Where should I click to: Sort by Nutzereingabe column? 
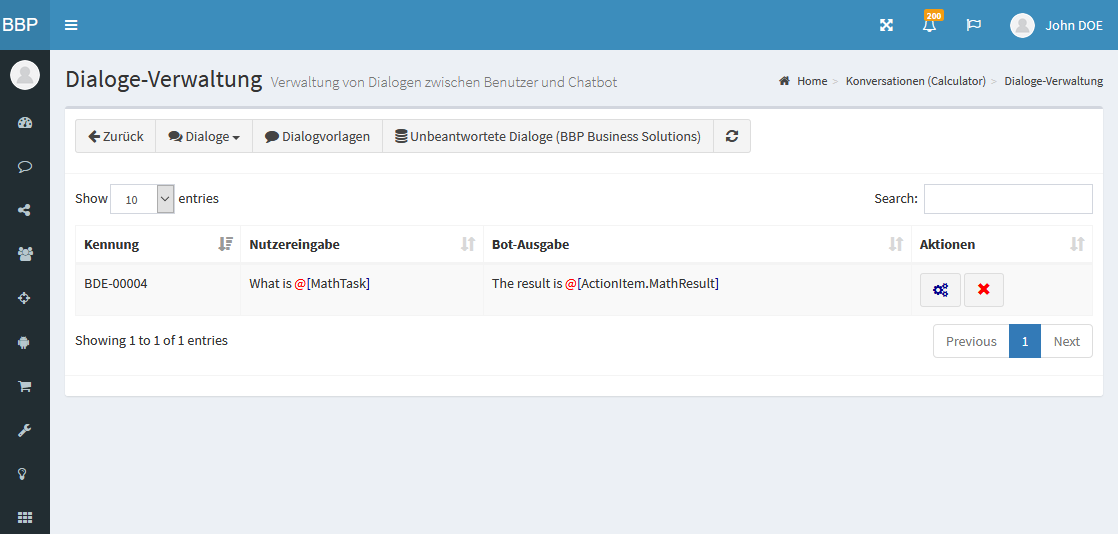pos(362,245)
